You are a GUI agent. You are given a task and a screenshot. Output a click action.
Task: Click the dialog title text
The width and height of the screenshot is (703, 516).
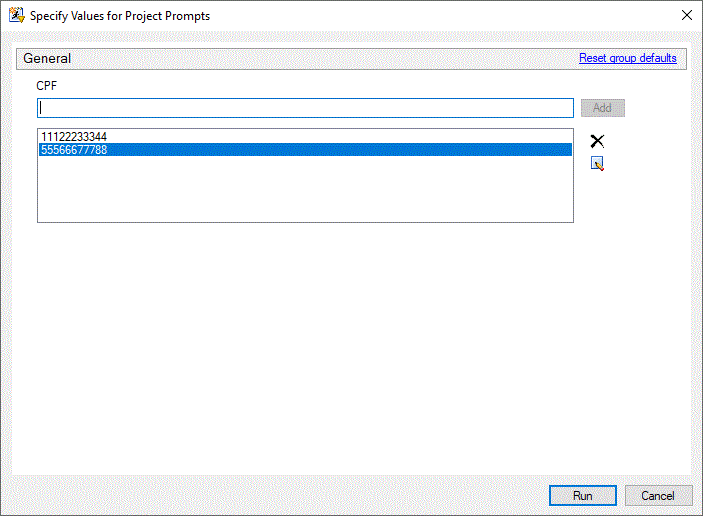coord(120,16)
